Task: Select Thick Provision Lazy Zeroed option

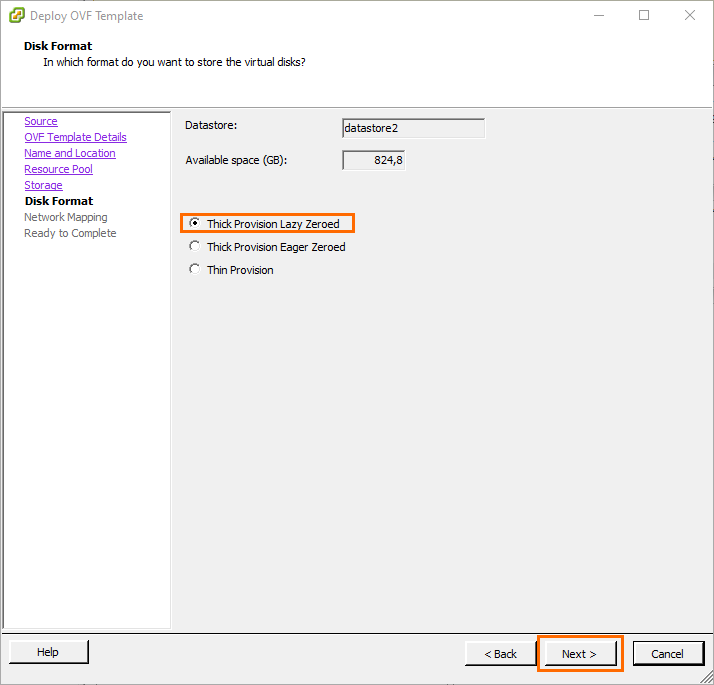Action: (x=195, y=224)
